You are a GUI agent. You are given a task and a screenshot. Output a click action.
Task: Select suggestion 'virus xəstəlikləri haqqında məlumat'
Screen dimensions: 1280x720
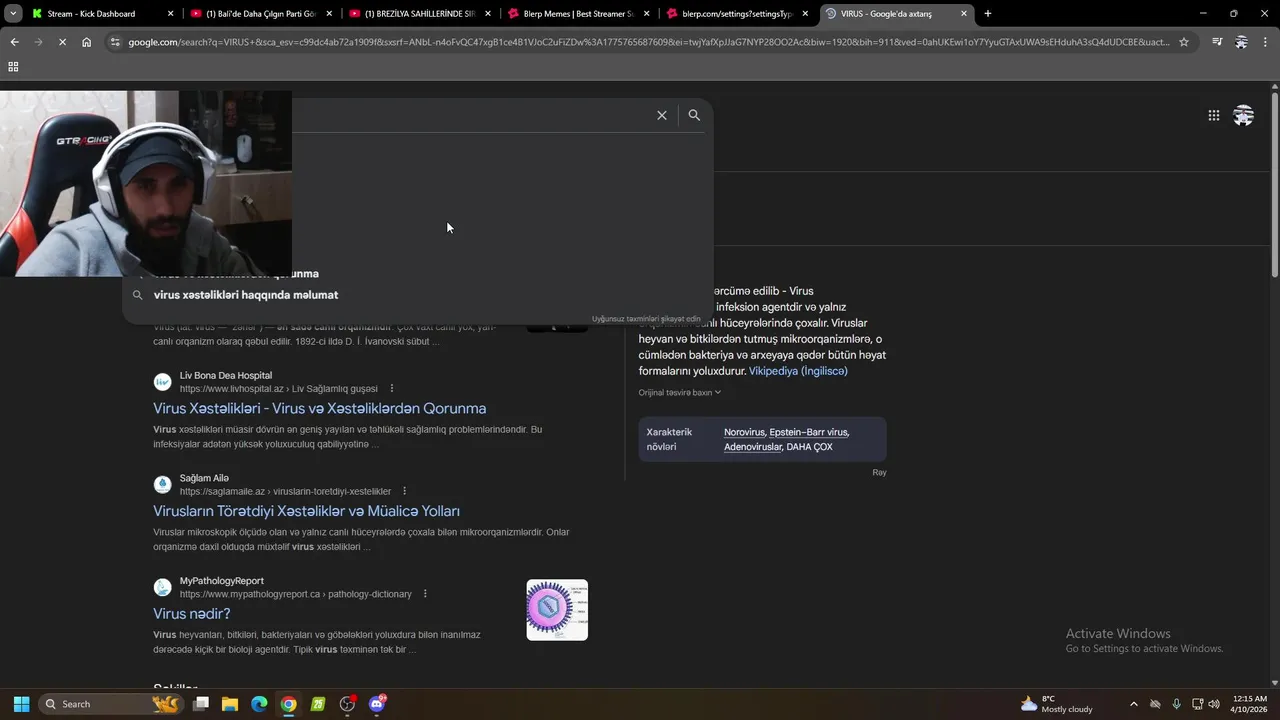tap(246, 295)
